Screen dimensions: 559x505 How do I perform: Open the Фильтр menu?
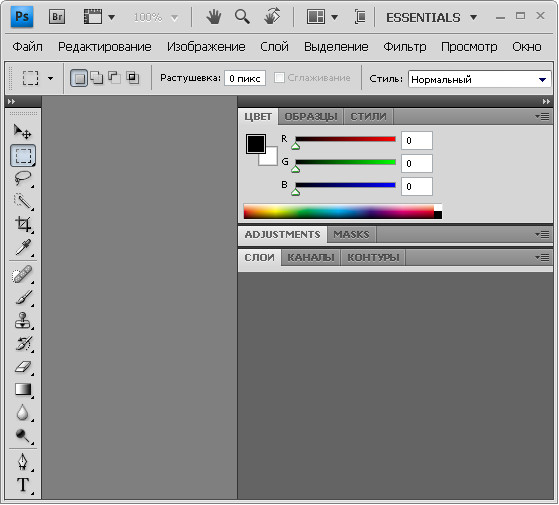tap(405, 47)
